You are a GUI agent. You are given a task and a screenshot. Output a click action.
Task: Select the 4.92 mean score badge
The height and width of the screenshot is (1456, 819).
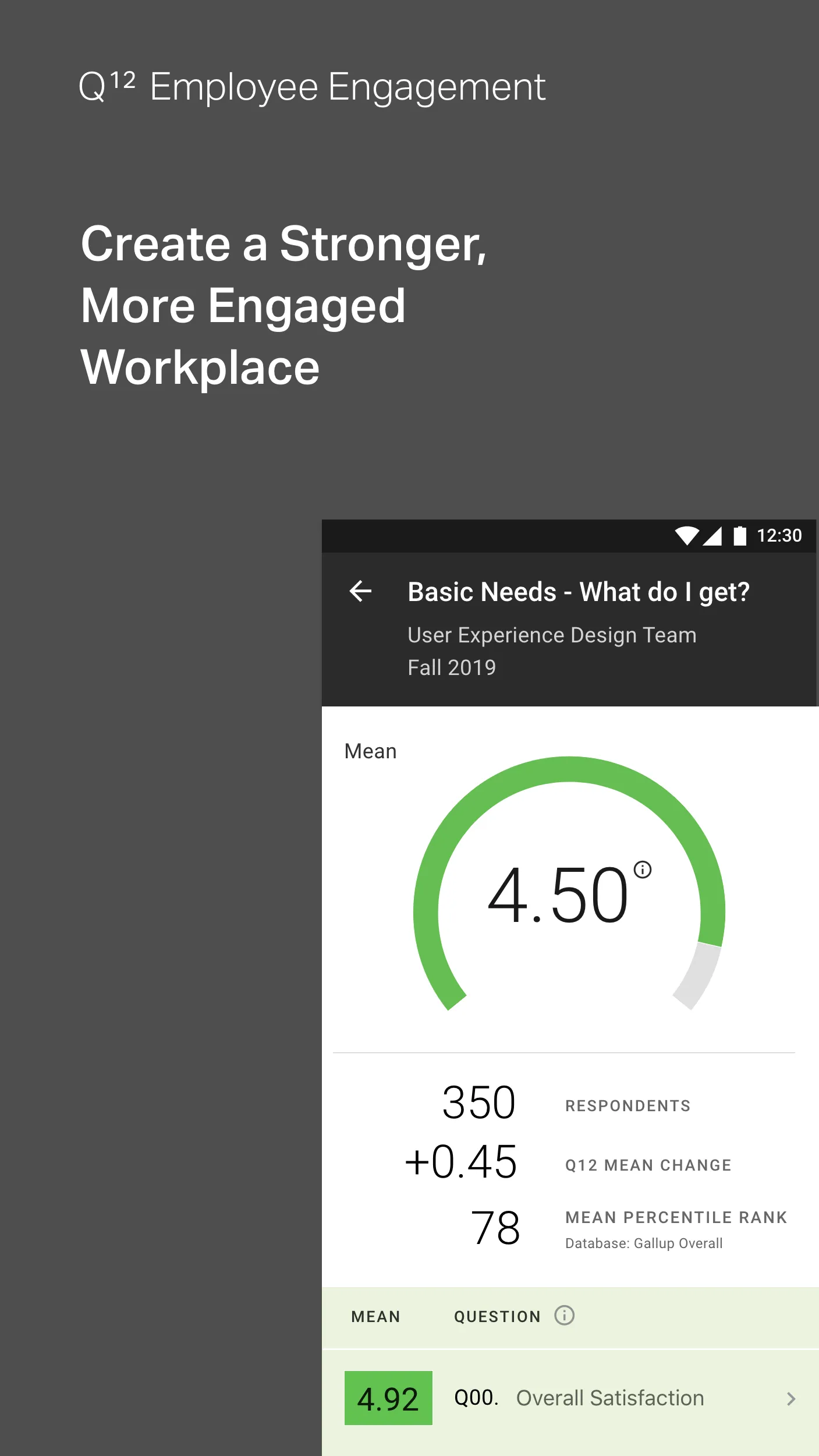tap(388, 1398)
